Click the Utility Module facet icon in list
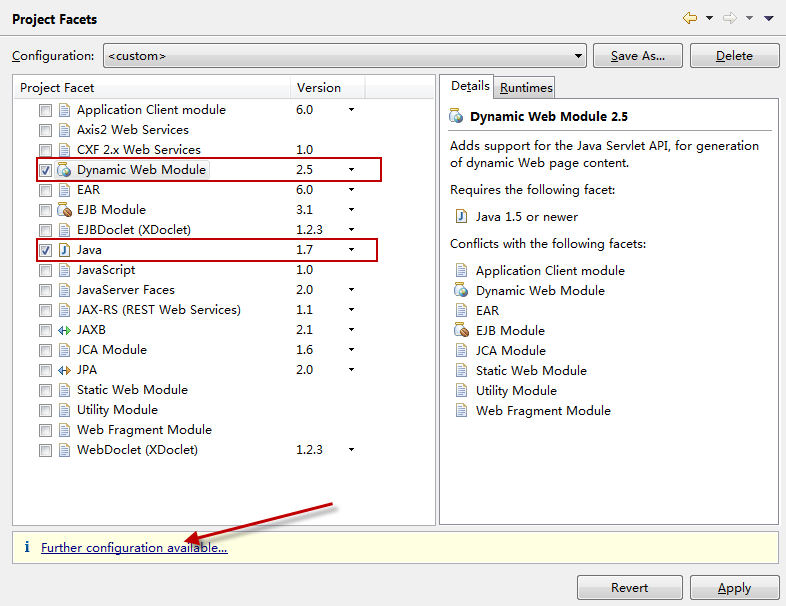Viewport: 786px width, 606px height. 64,410
